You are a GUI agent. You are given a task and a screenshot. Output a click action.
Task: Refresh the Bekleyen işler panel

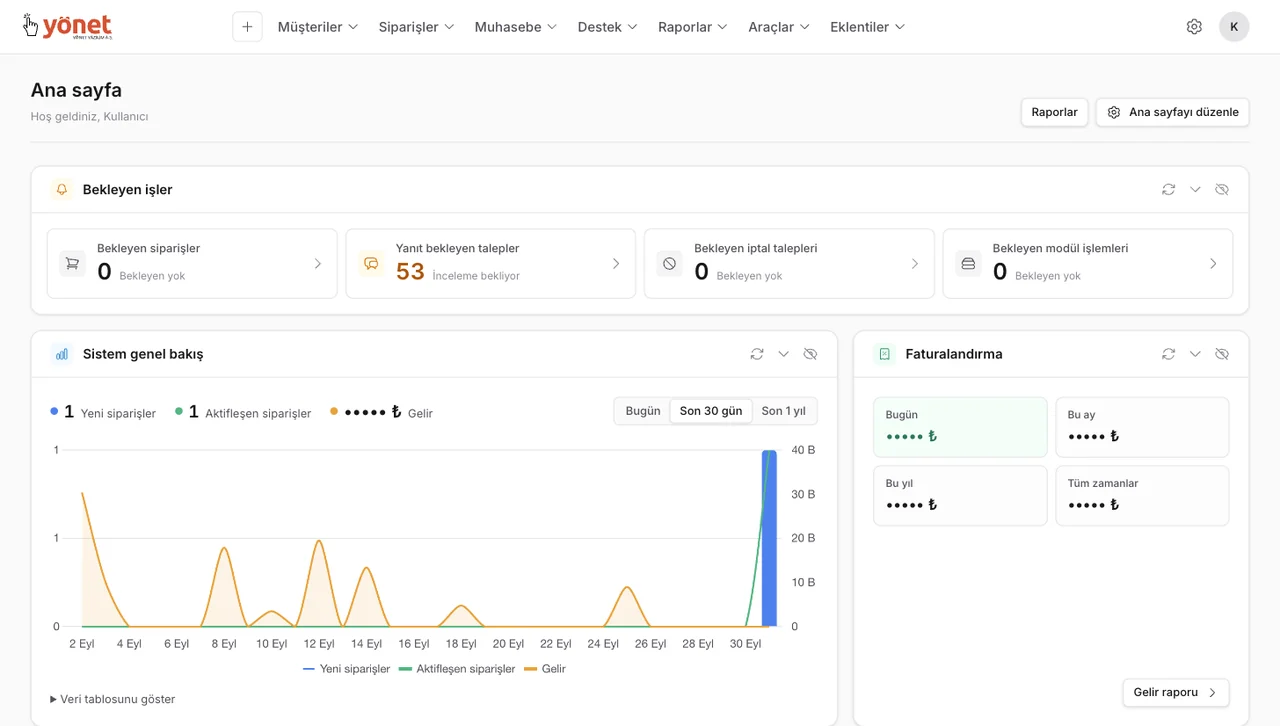coord(1168,189)
